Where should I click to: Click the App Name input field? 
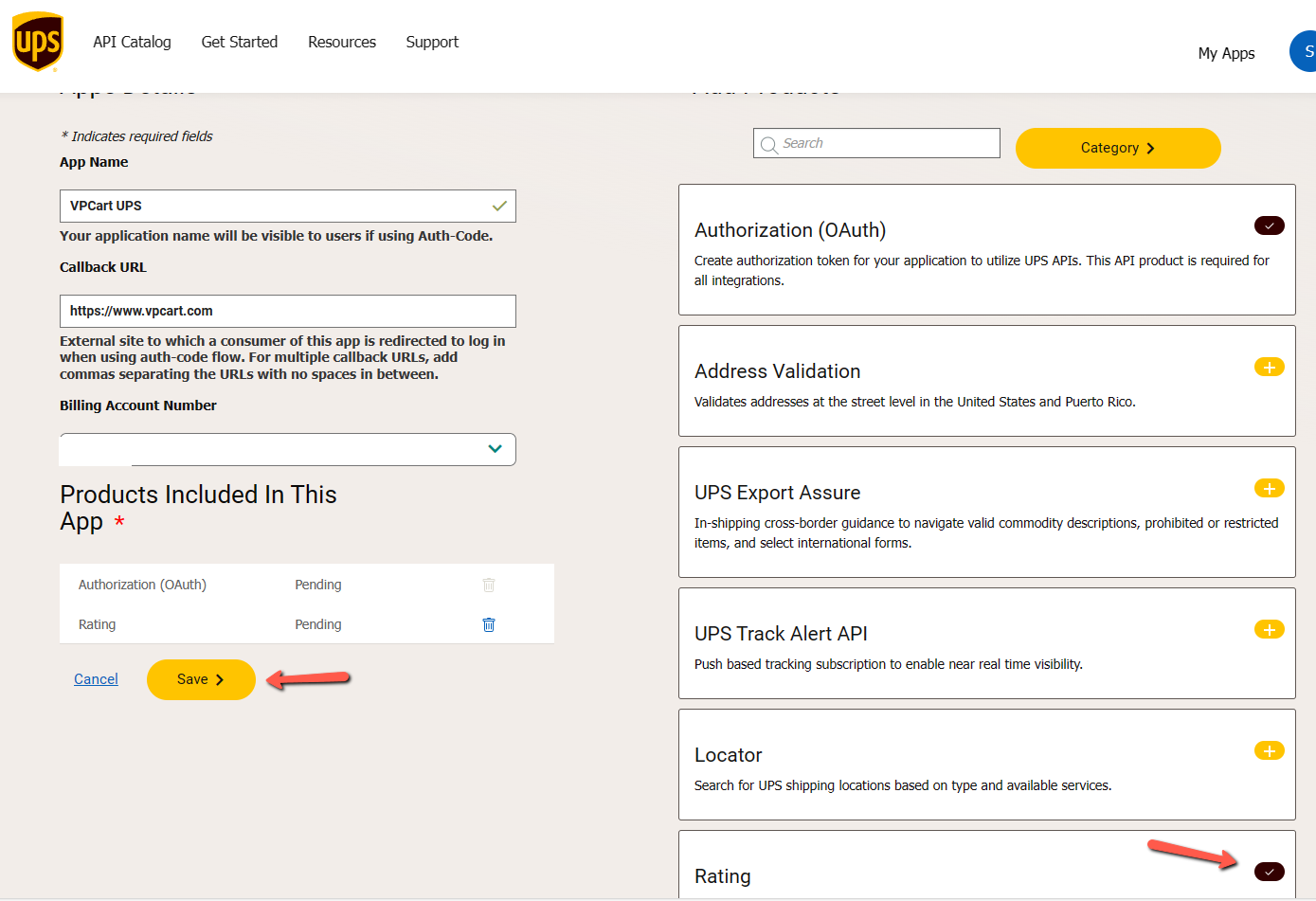pos(288,206)
